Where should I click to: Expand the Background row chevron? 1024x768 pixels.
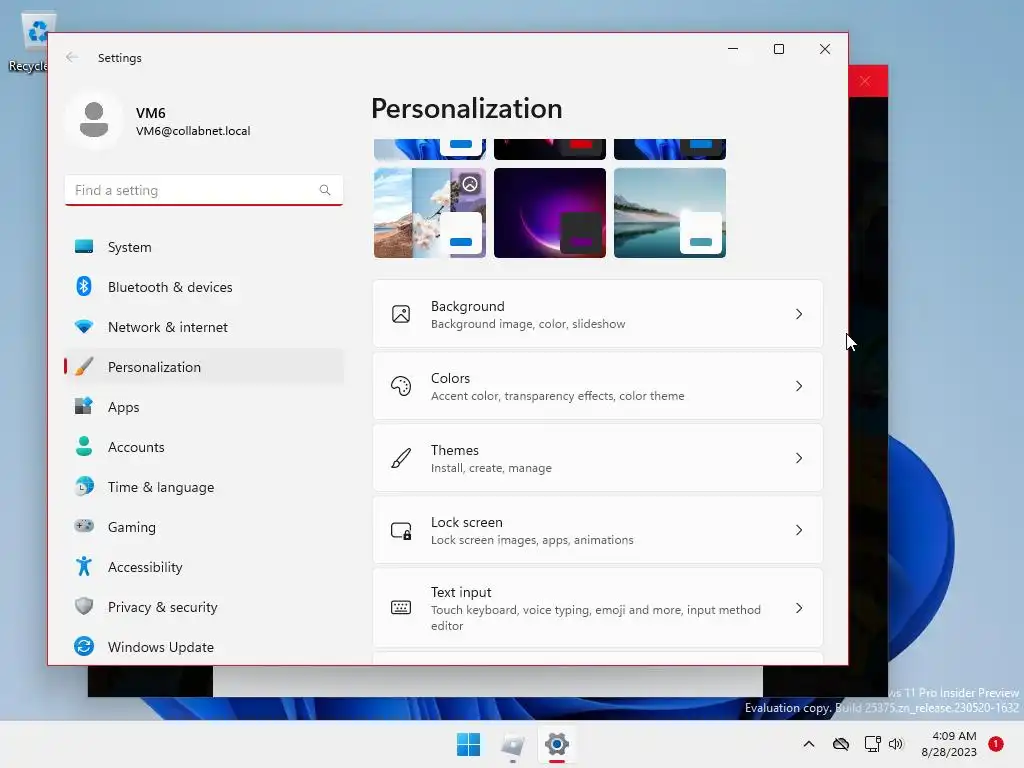coord(799,314)
